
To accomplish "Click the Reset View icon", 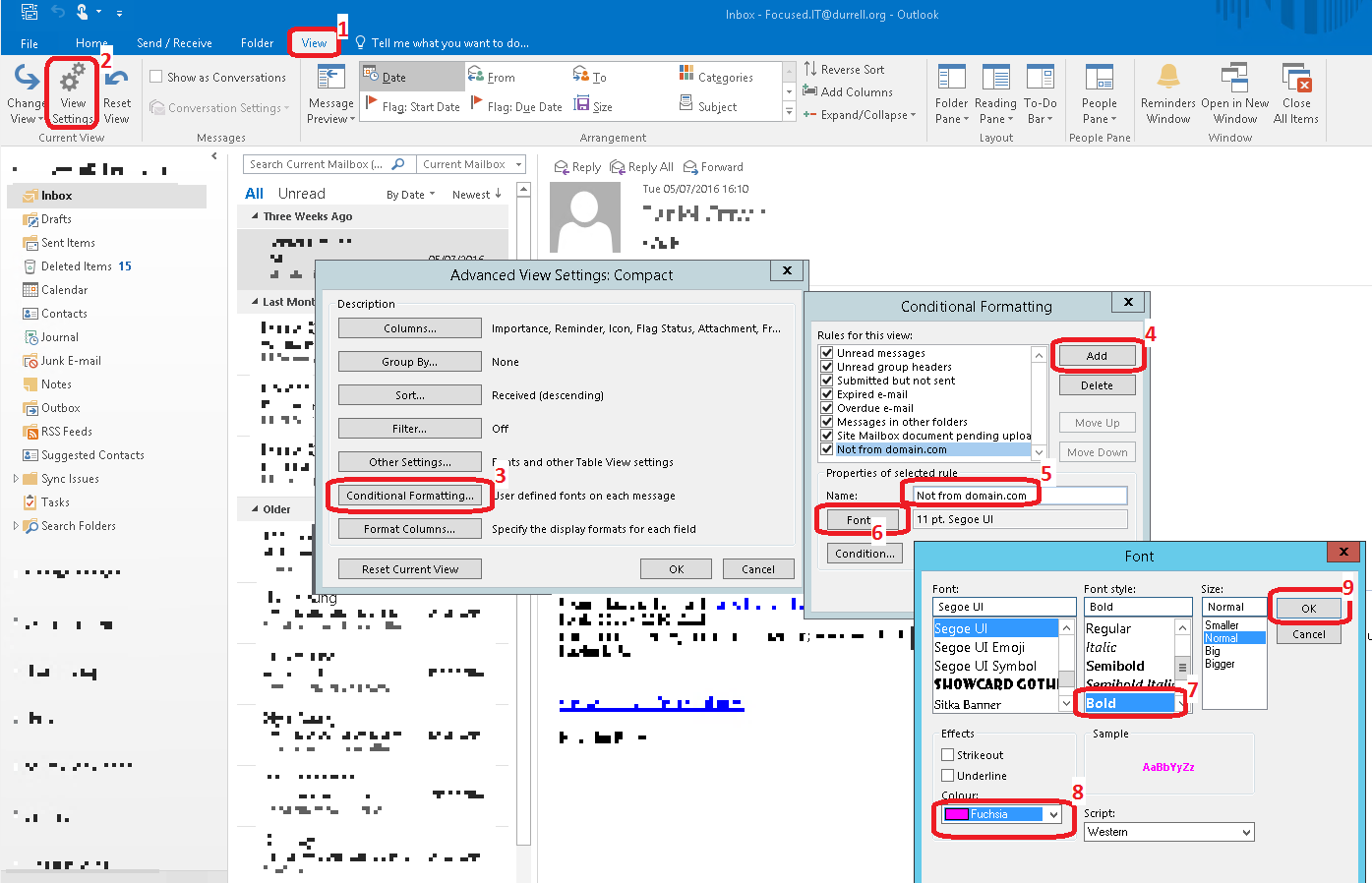I will (x=116, y=79).
